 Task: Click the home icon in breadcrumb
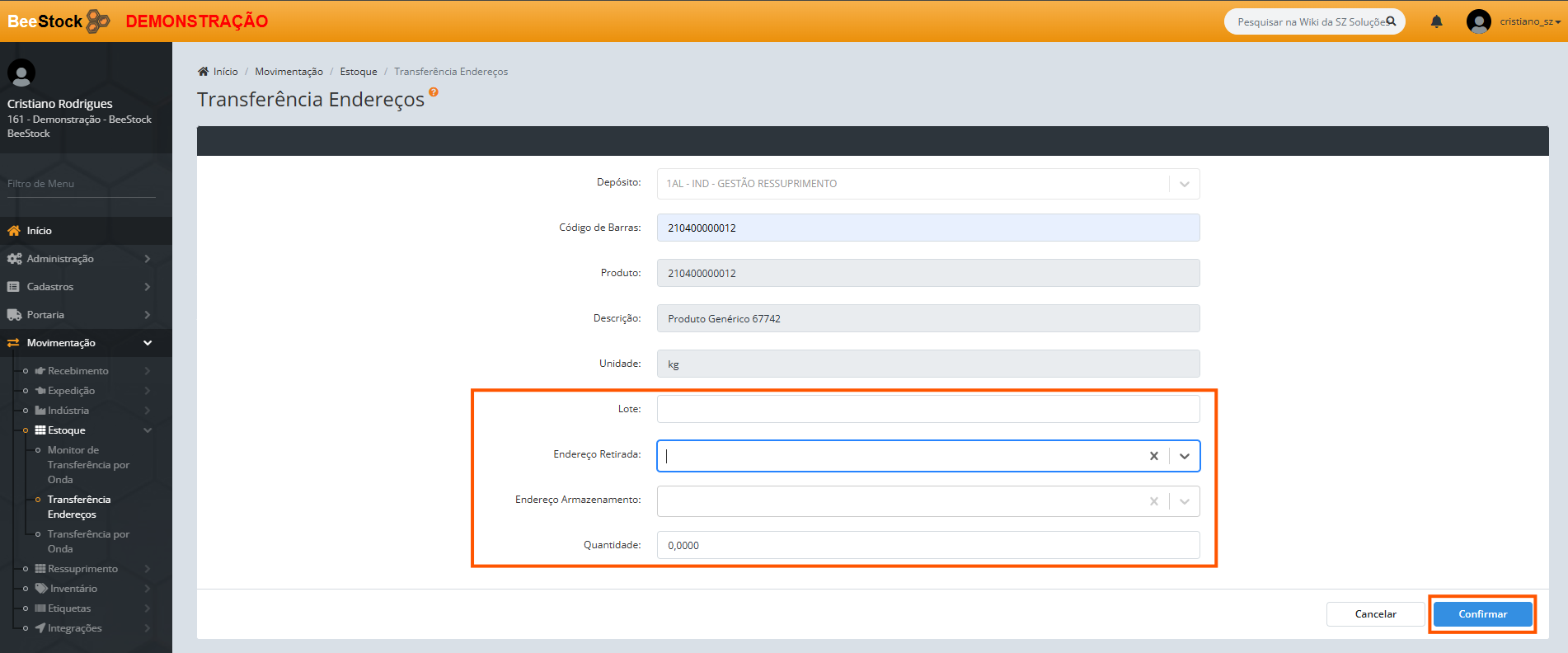pyautogui.click(x=203, y=72)
